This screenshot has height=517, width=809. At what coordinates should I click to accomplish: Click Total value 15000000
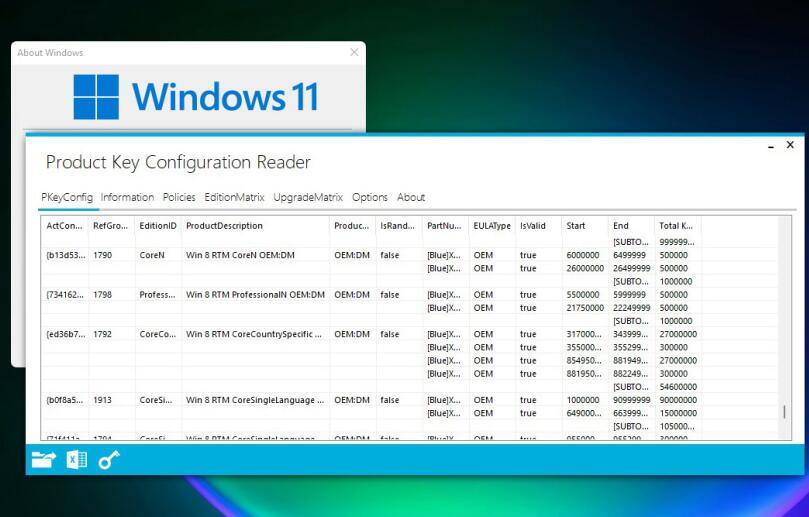[678, 413]
